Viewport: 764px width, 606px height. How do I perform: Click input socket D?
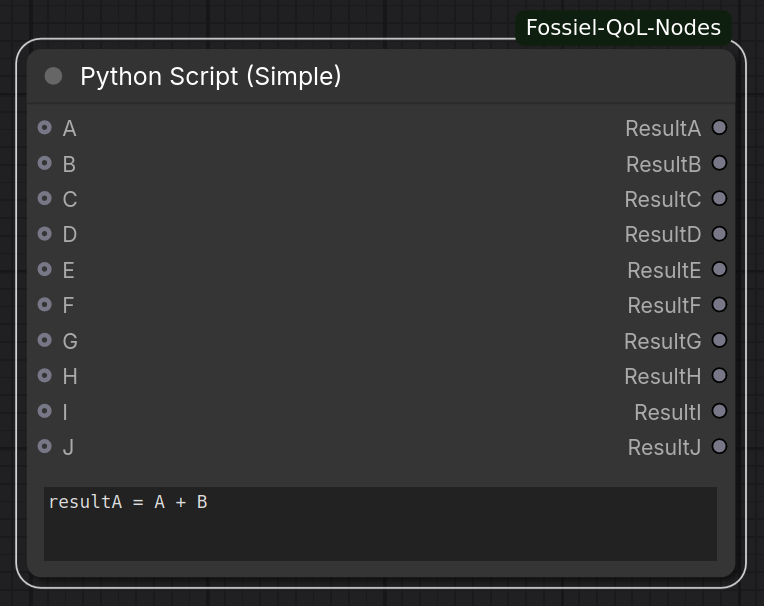45,234
